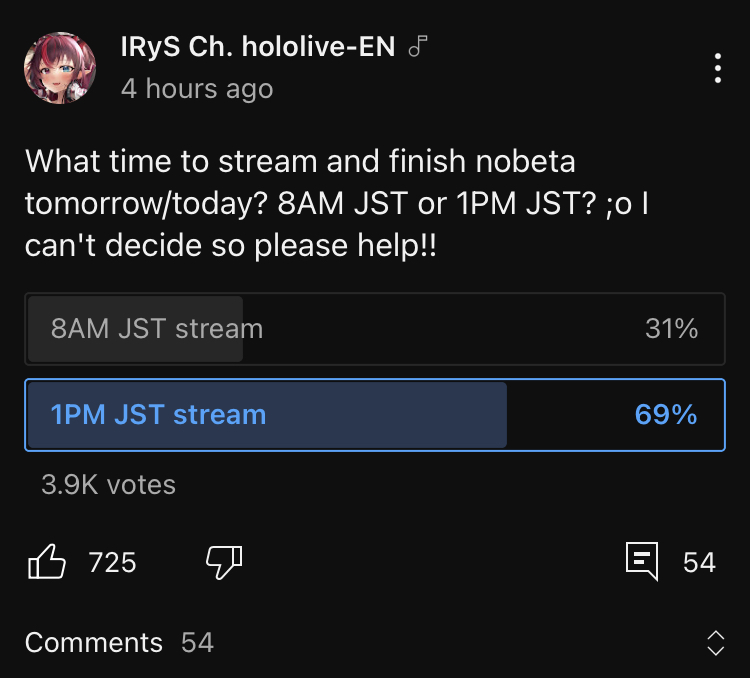
Task: Click the poll question text
Action: tap(336, 203)
